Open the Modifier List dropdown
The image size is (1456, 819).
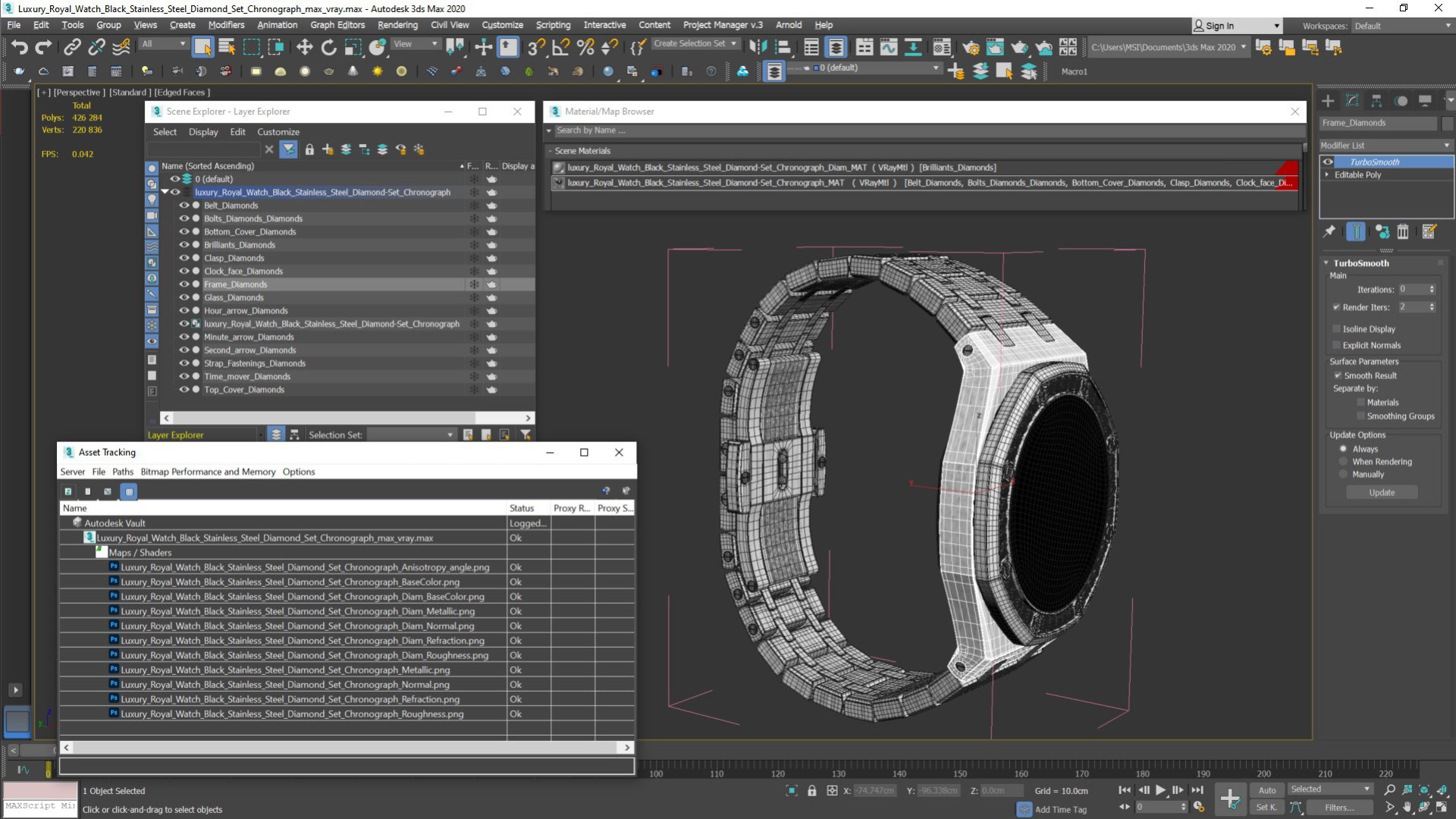coord(1385,145)
